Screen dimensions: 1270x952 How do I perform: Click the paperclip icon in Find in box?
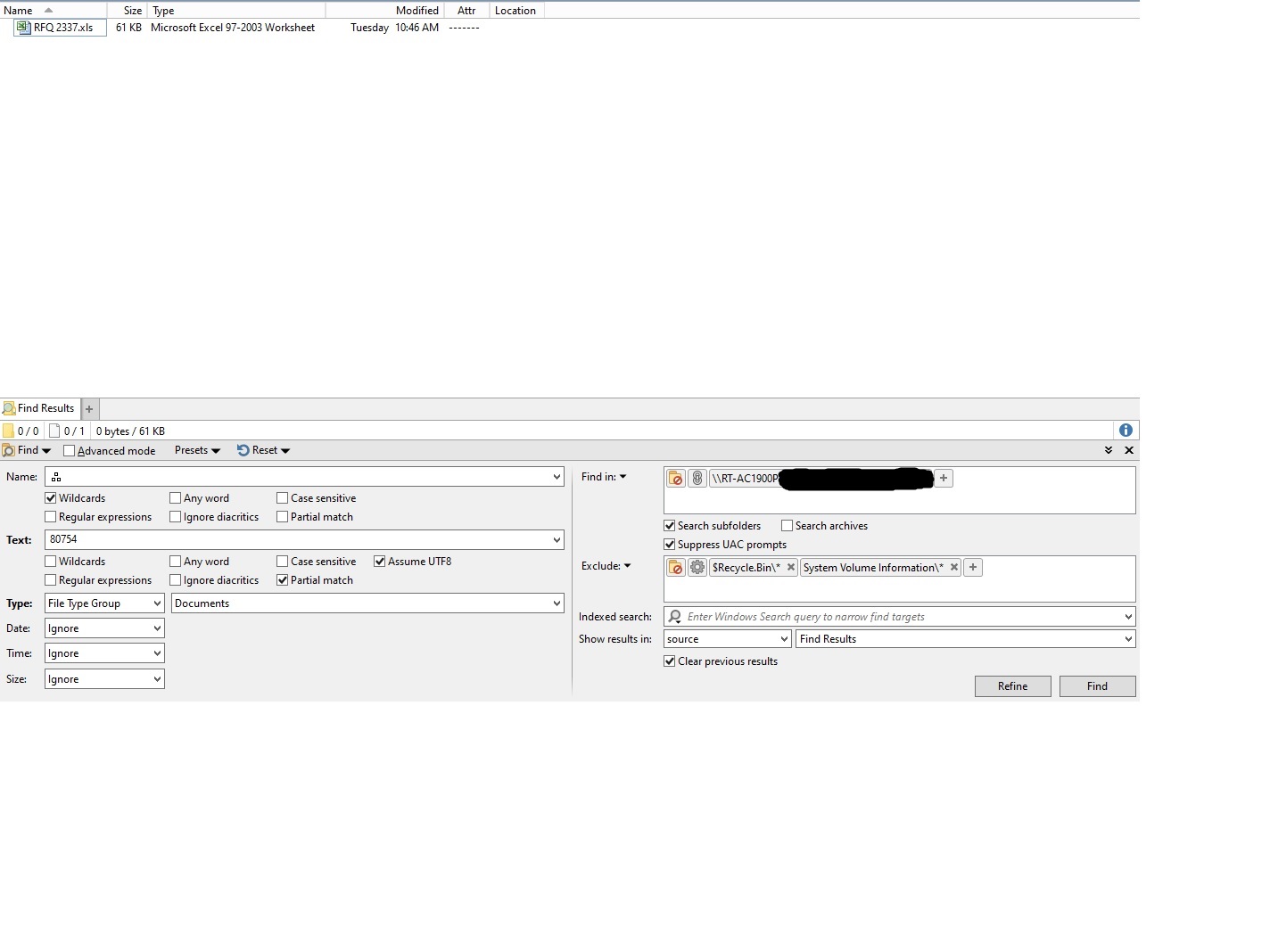[697, 479]
